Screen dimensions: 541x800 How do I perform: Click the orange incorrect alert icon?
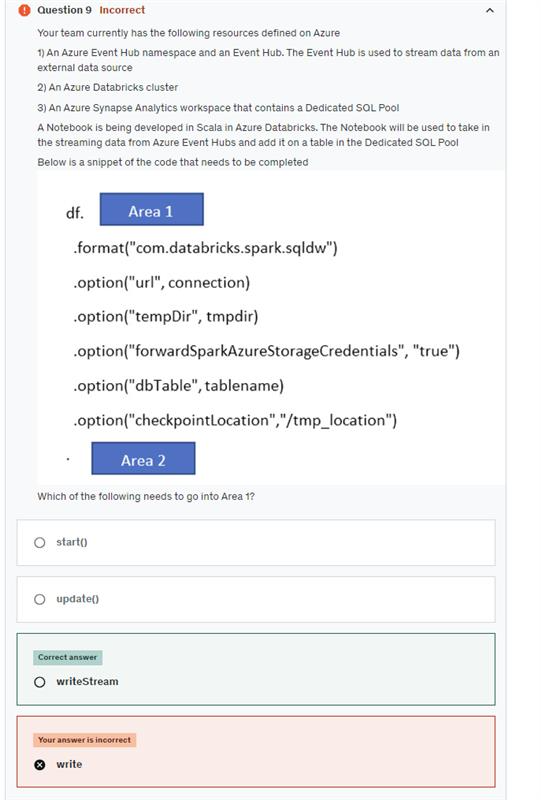point(24,10)
